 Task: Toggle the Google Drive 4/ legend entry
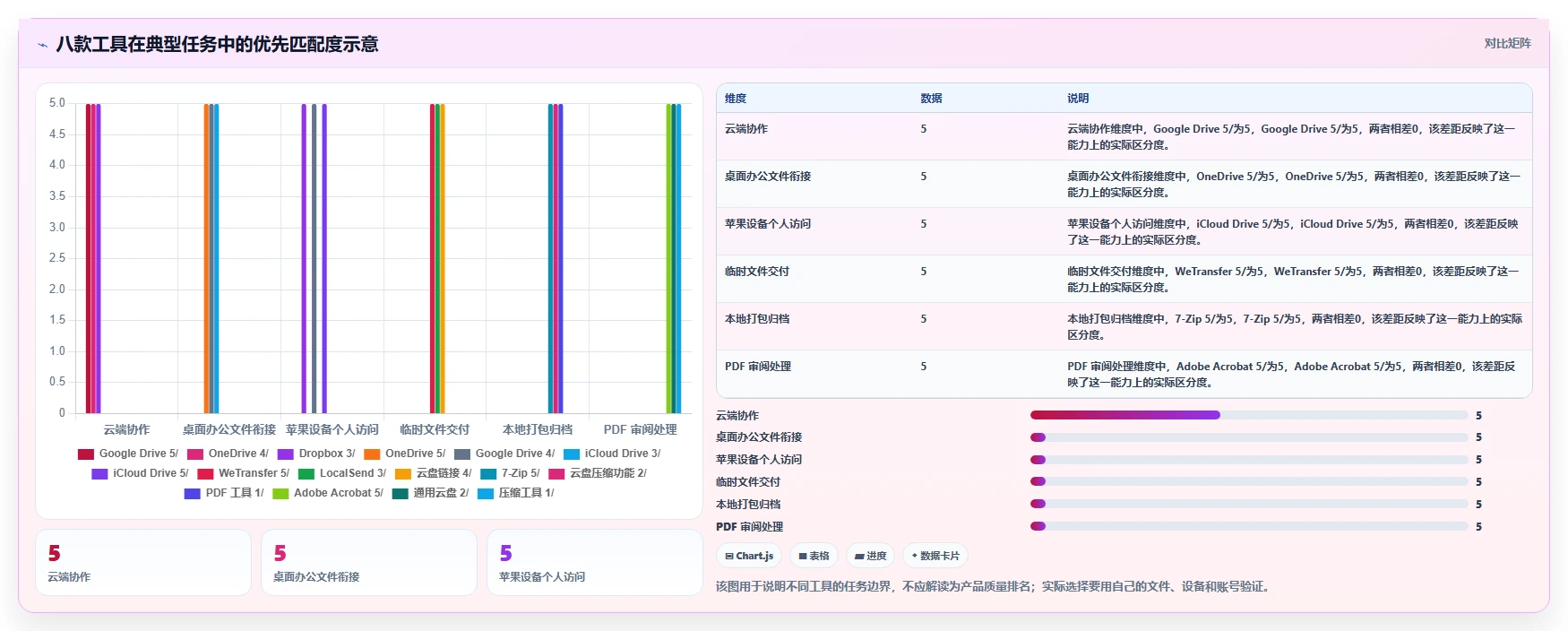[504, 454]
